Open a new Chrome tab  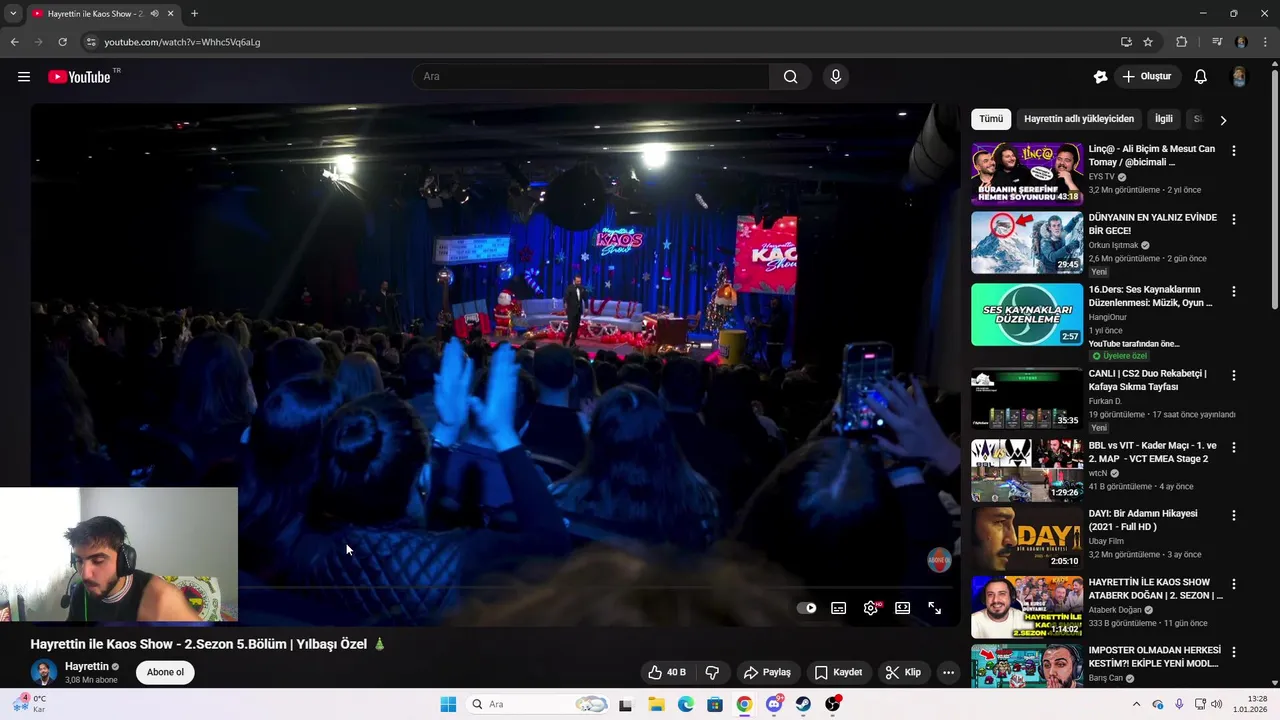click(x=194, y=14)
